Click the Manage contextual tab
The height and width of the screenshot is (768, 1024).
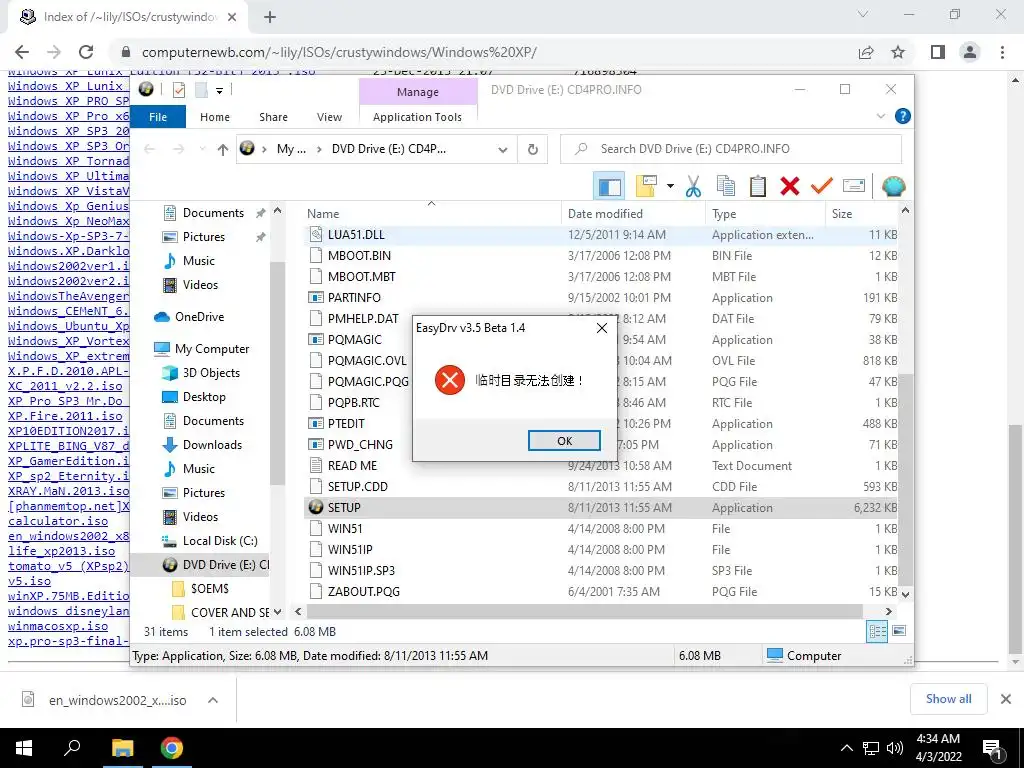click(x=417, y=92)
